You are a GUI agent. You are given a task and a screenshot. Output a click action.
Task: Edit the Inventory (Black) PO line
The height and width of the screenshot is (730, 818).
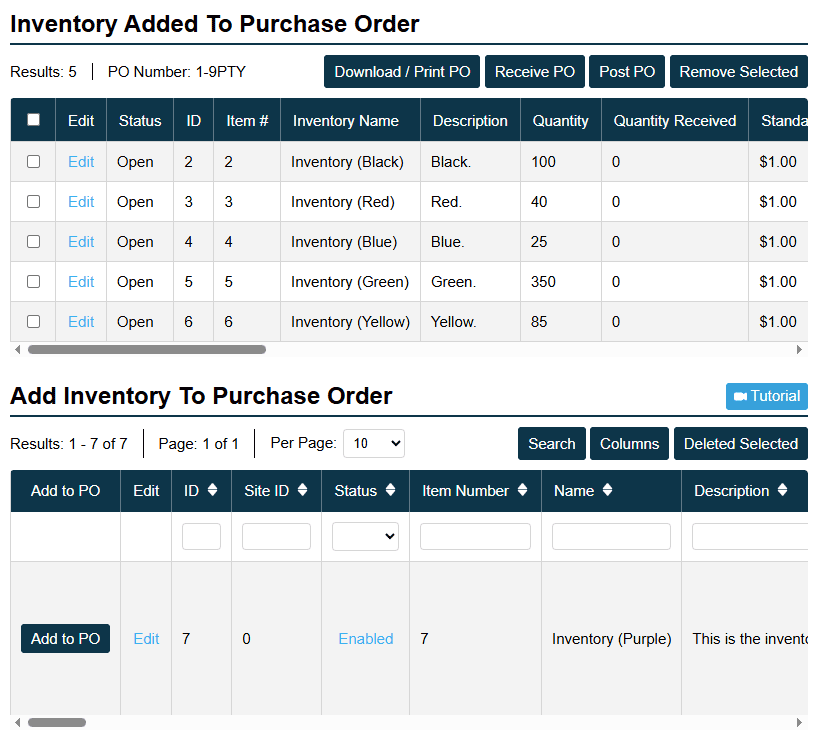pyautogui.click(x=81, y=162)
